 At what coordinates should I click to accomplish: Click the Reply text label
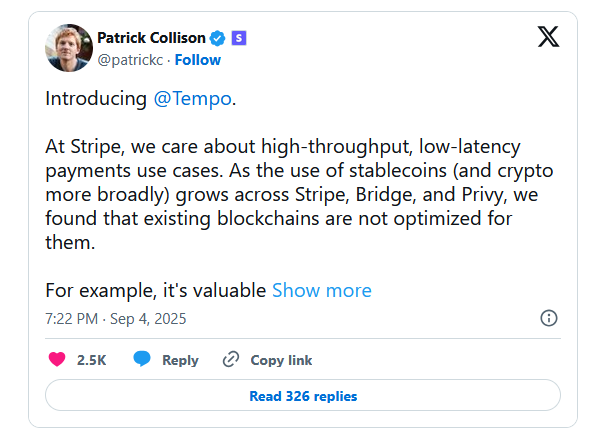pyautogui.click(x=180, y=360)
